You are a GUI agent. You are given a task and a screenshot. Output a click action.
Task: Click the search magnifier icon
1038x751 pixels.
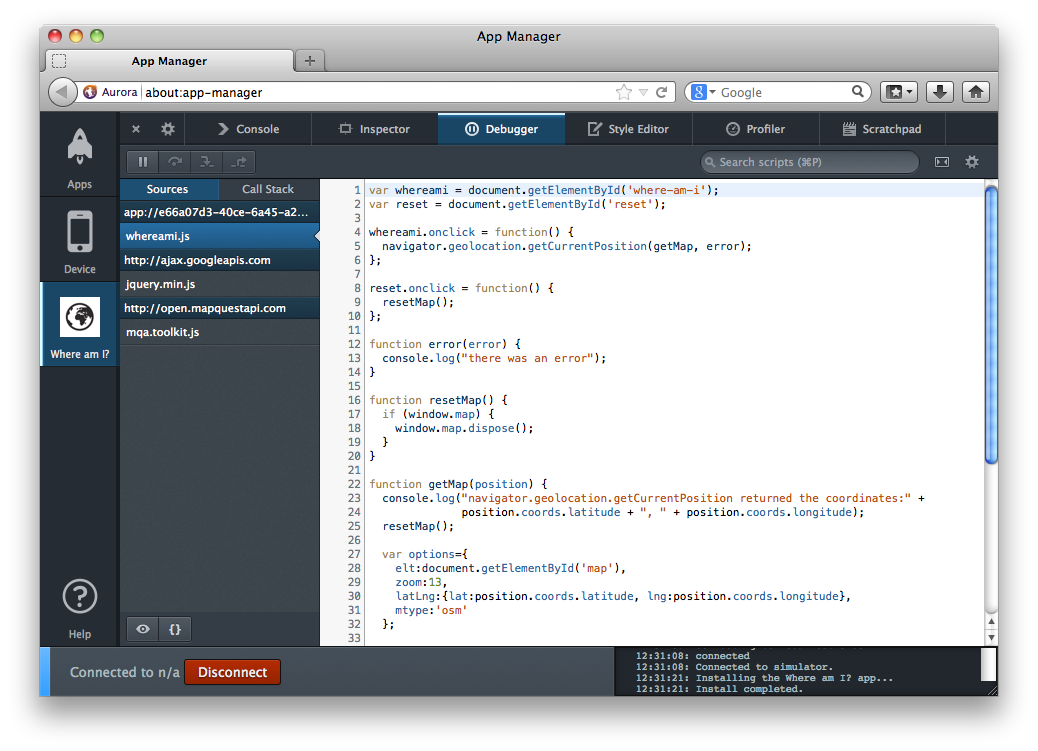coord(857,91)
